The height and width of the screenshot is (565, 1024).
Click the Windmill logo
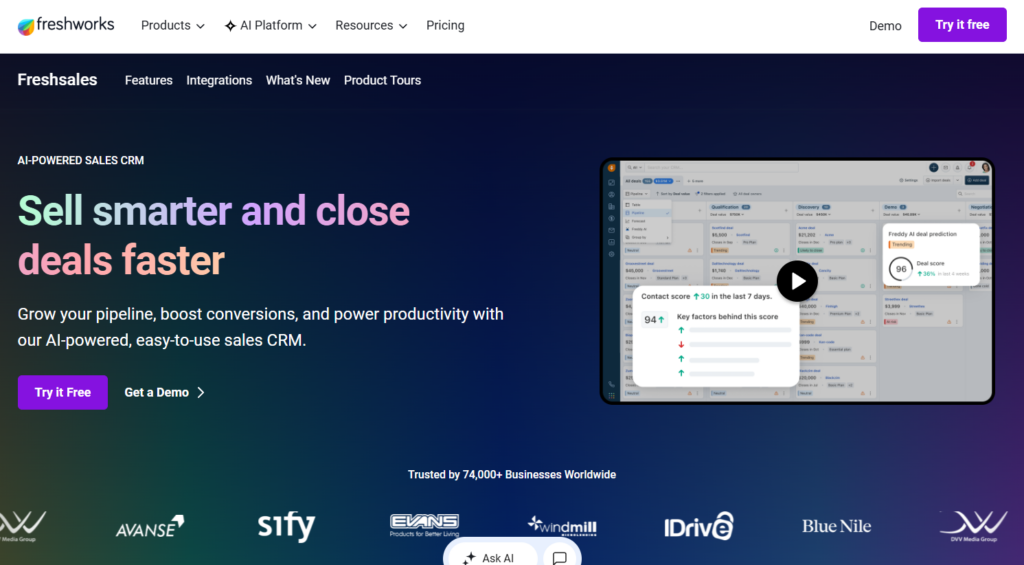pyautogui.click(x=562, y=526)
